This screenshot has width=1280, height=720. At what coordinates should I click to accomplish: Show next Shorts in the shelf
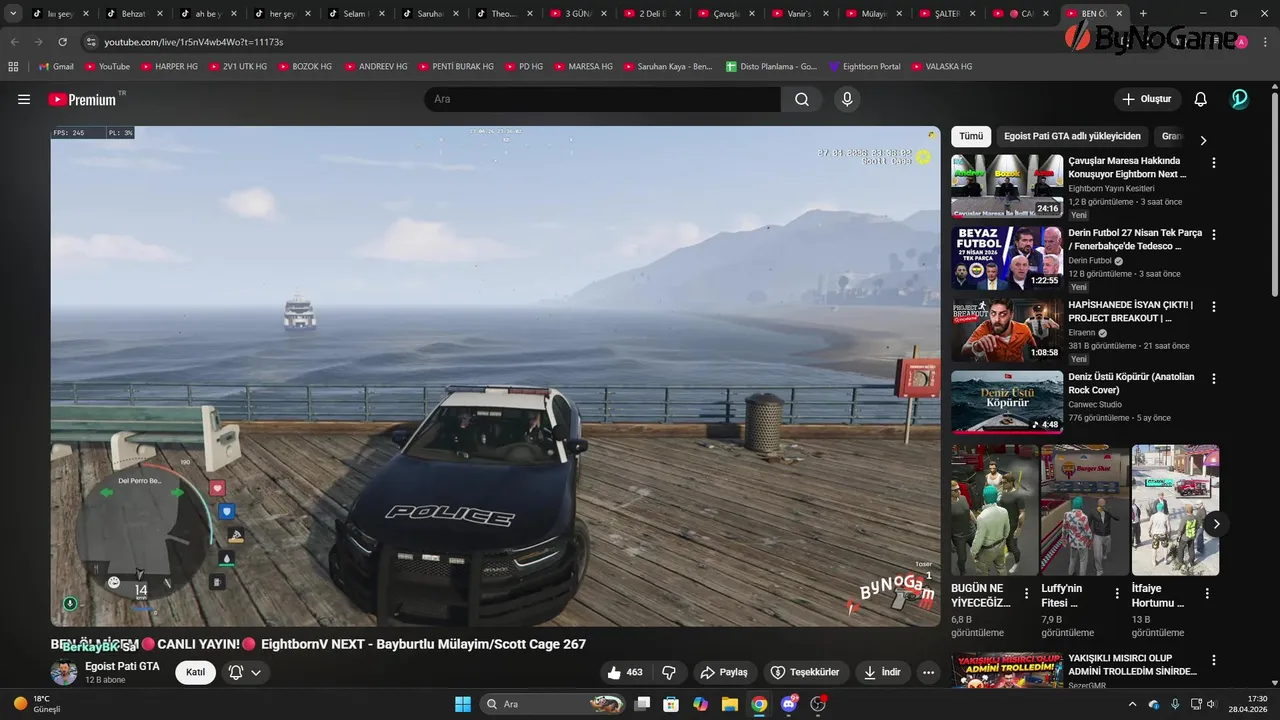point(1216,523)
